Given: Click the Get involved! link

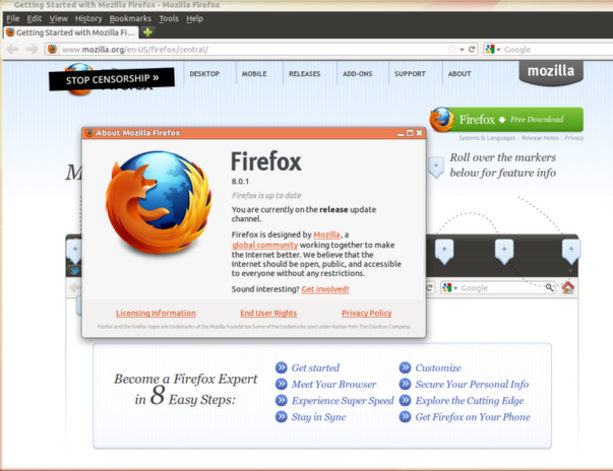Looking at the screenshot, I should pos(325,289).
